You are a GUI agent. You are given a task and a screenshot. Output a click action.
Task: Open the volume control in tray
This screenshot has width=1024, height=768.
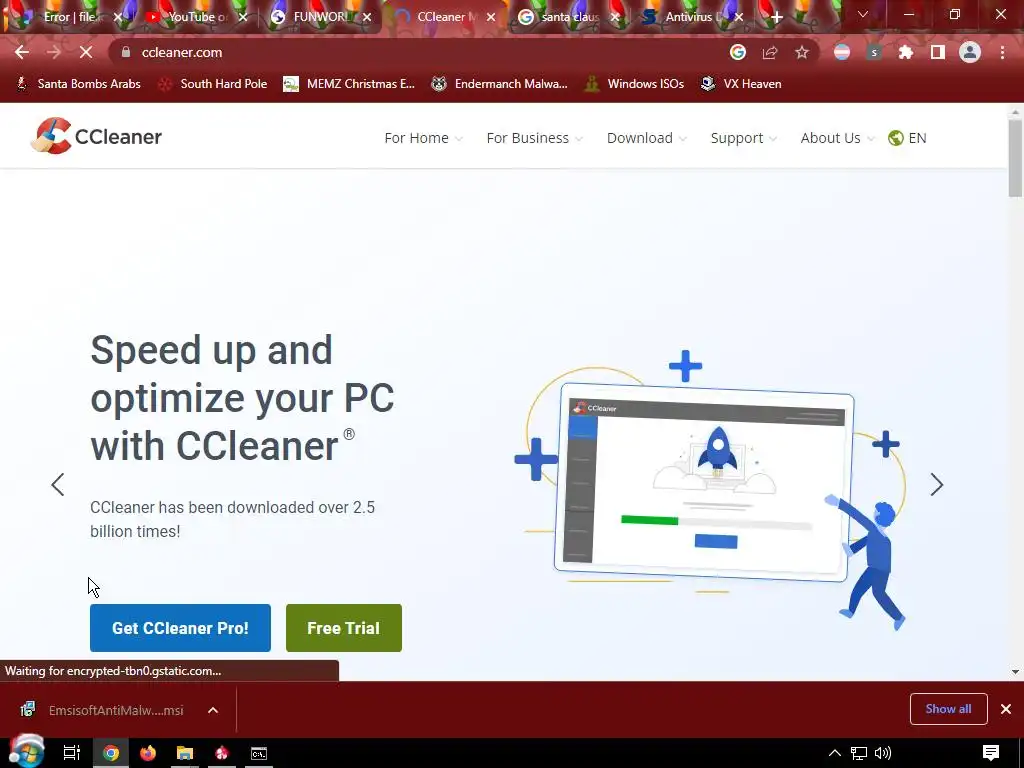pyautogui.click(x=883, y=753)
